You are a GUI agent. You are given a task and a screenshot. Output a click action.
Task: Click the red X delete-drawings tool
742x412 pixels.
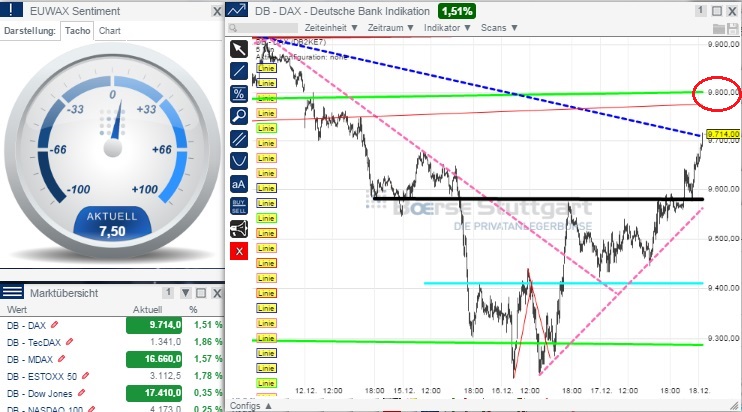pyautogui.click(x=239, y=251)
